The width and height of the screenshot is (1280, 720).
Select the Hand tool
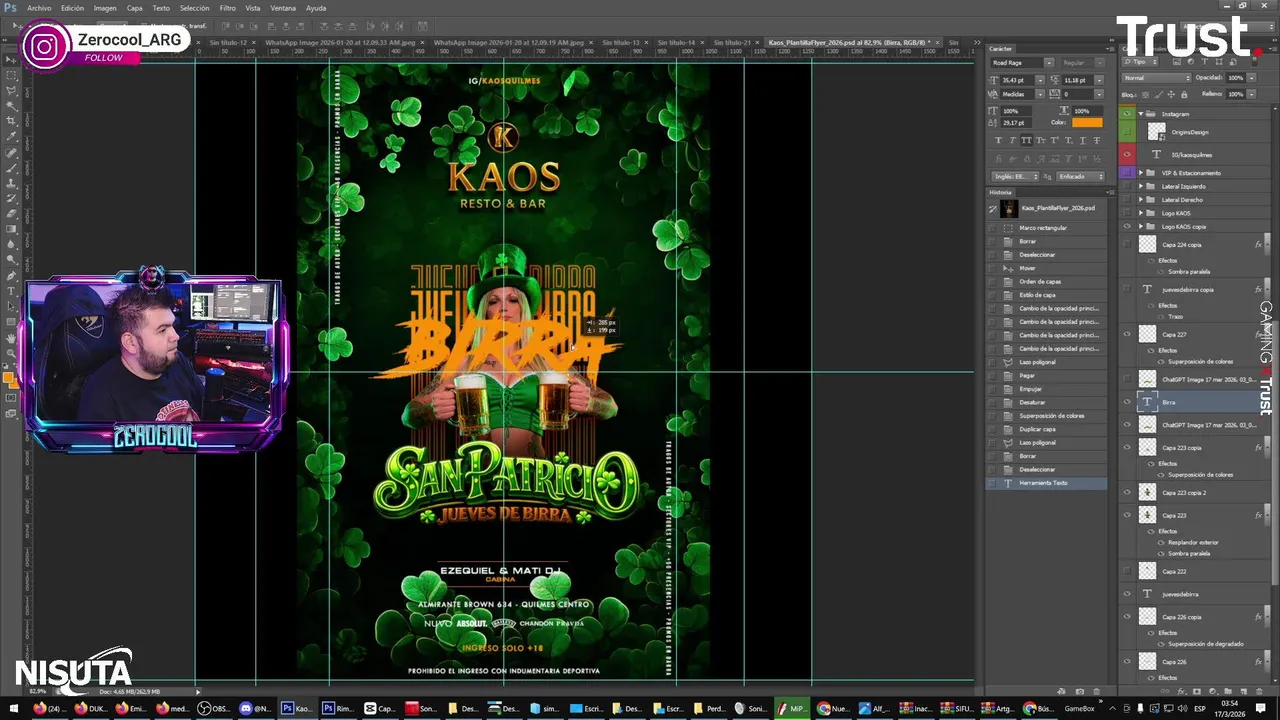click(11, 338)
